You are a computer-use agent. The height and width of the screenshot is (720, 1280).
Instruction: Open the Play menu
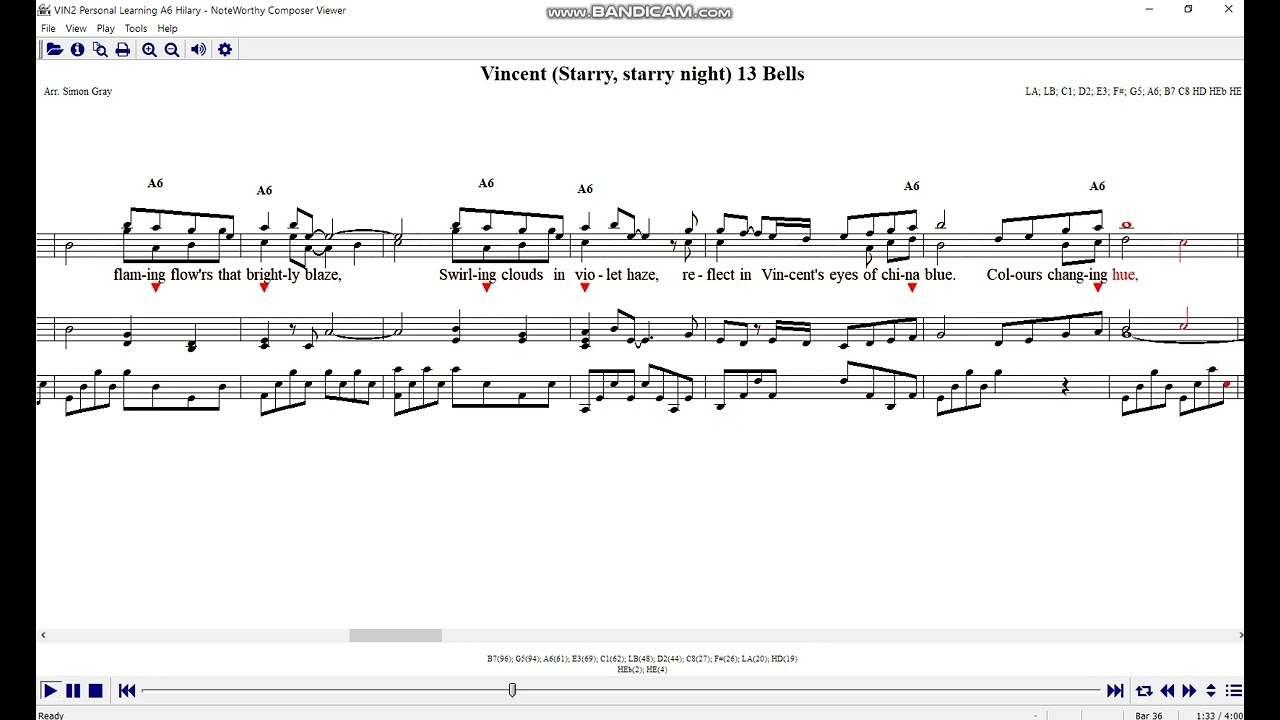(x=106, y=29)
